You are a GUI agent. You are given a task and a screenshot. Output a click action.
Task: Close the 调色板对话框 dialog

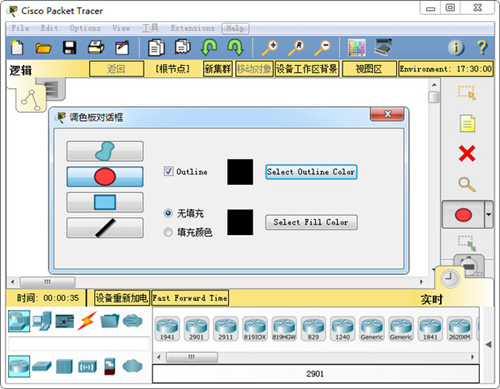point(387,114)
